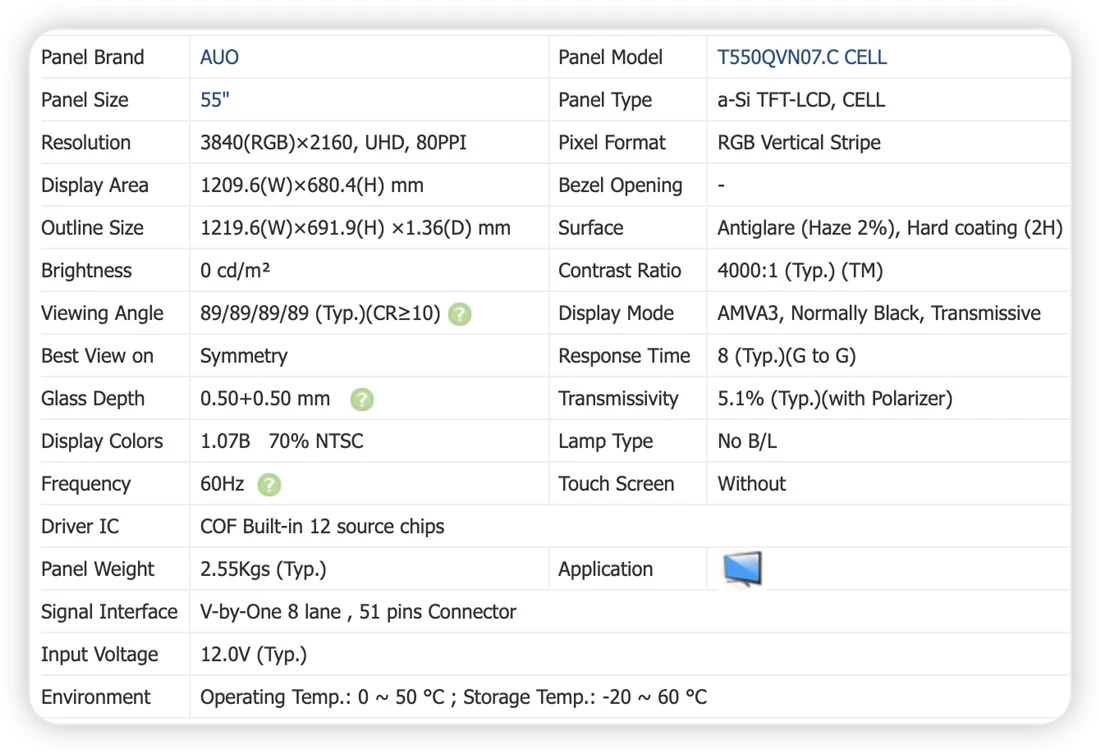
Task: Click the help icon next to Viewing Angle
Action: coord(460,314)
